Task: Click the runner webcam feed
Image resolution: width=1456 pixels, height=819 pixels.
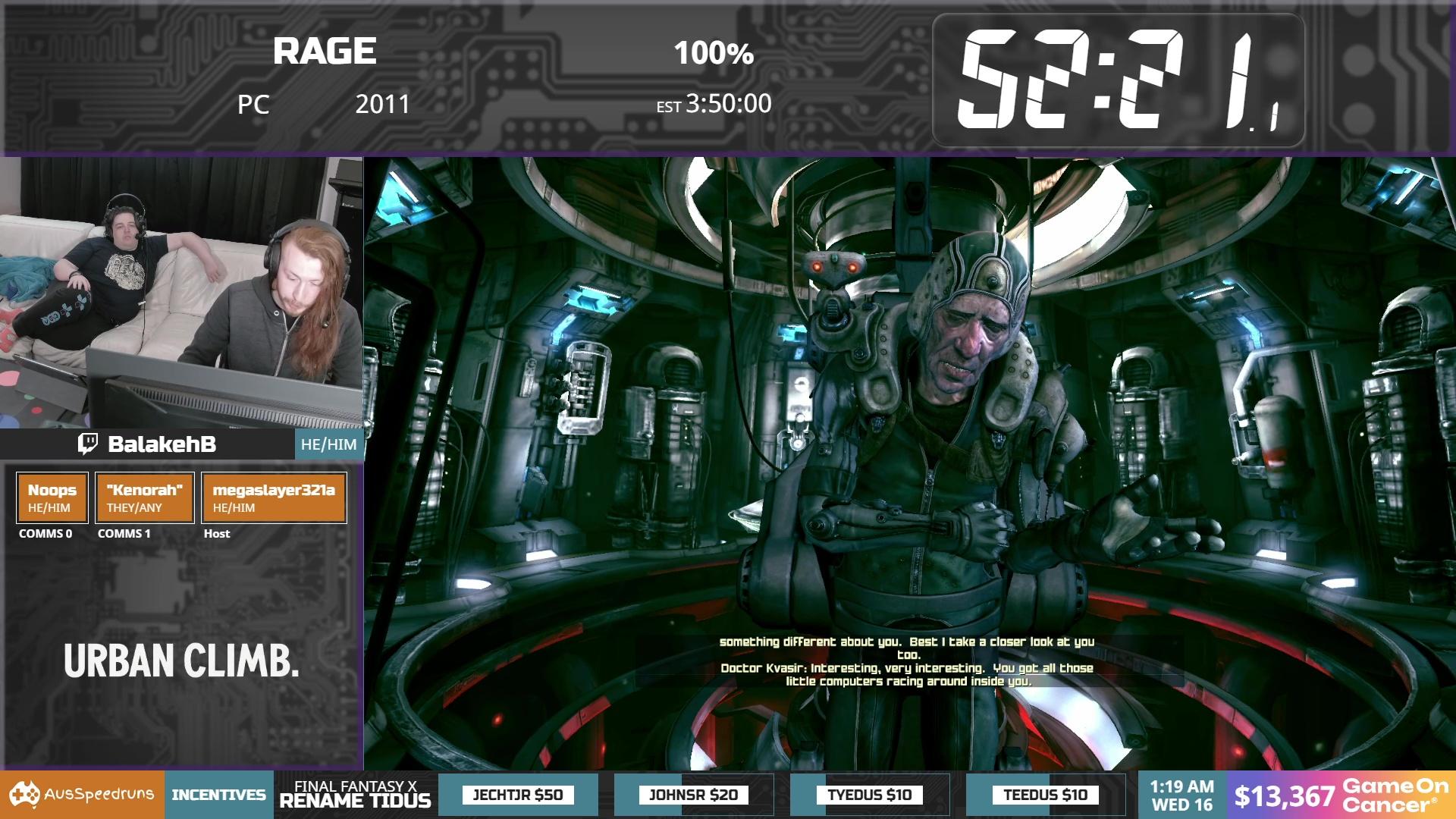Action: 181,293
